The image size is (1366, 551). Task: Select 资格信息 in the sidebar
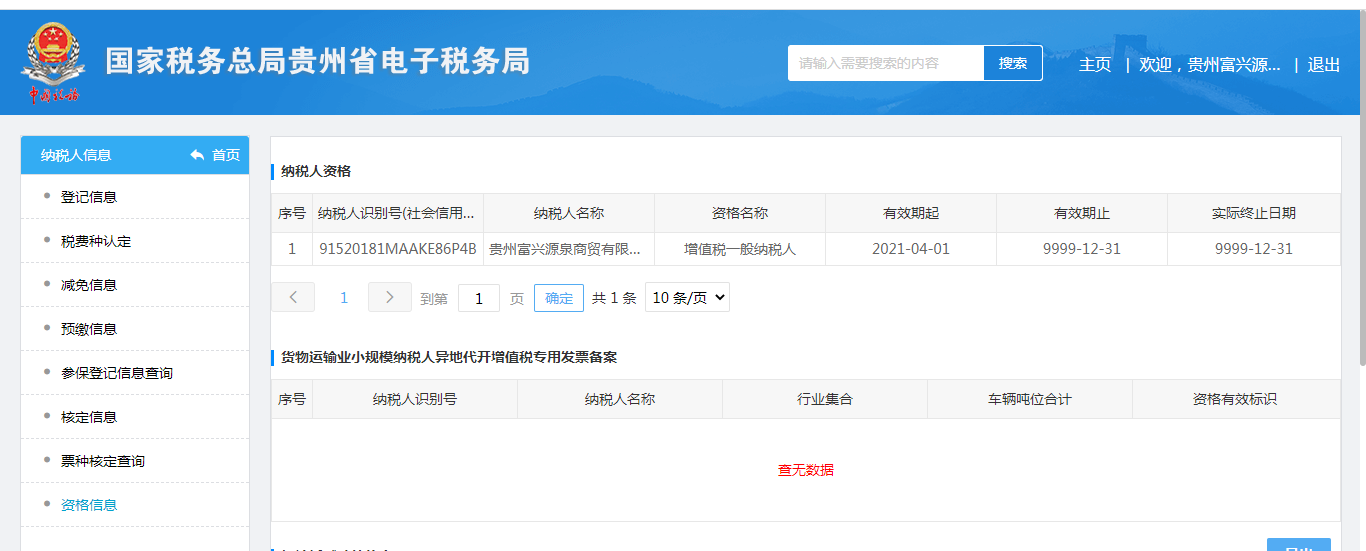89,505
